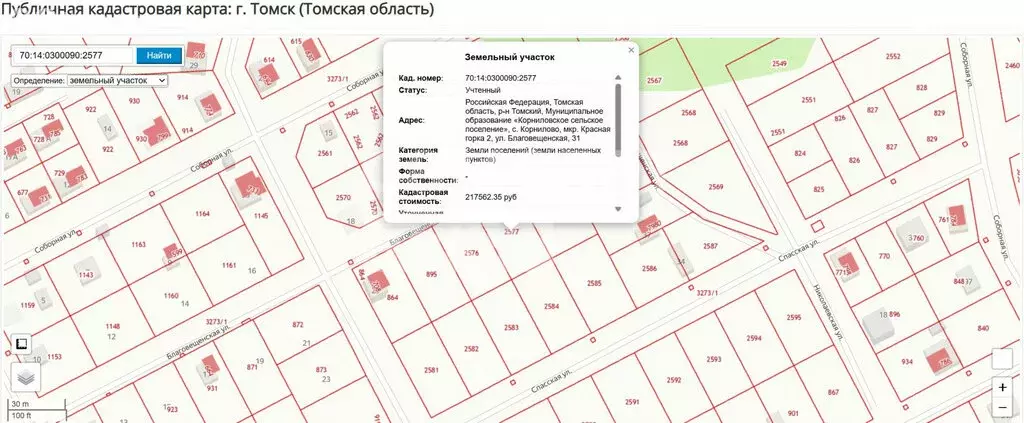Viewport: 1024px width, 423px height.
Task: Select parcel 2583 on the map
Action: click(511, 327)
